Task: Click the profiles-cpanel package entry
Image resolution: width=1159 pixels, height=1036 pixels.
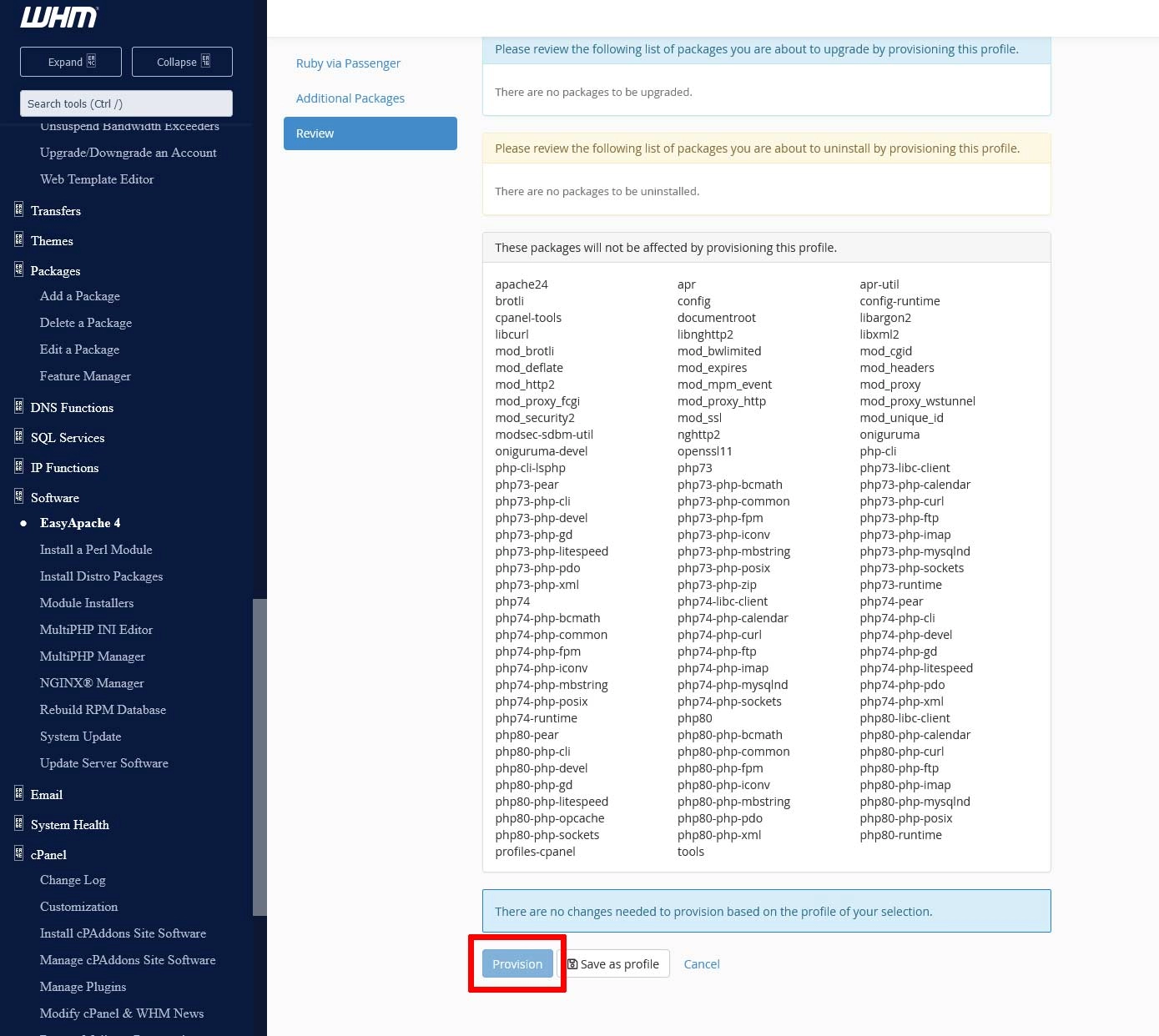Action: click(535, 852)
